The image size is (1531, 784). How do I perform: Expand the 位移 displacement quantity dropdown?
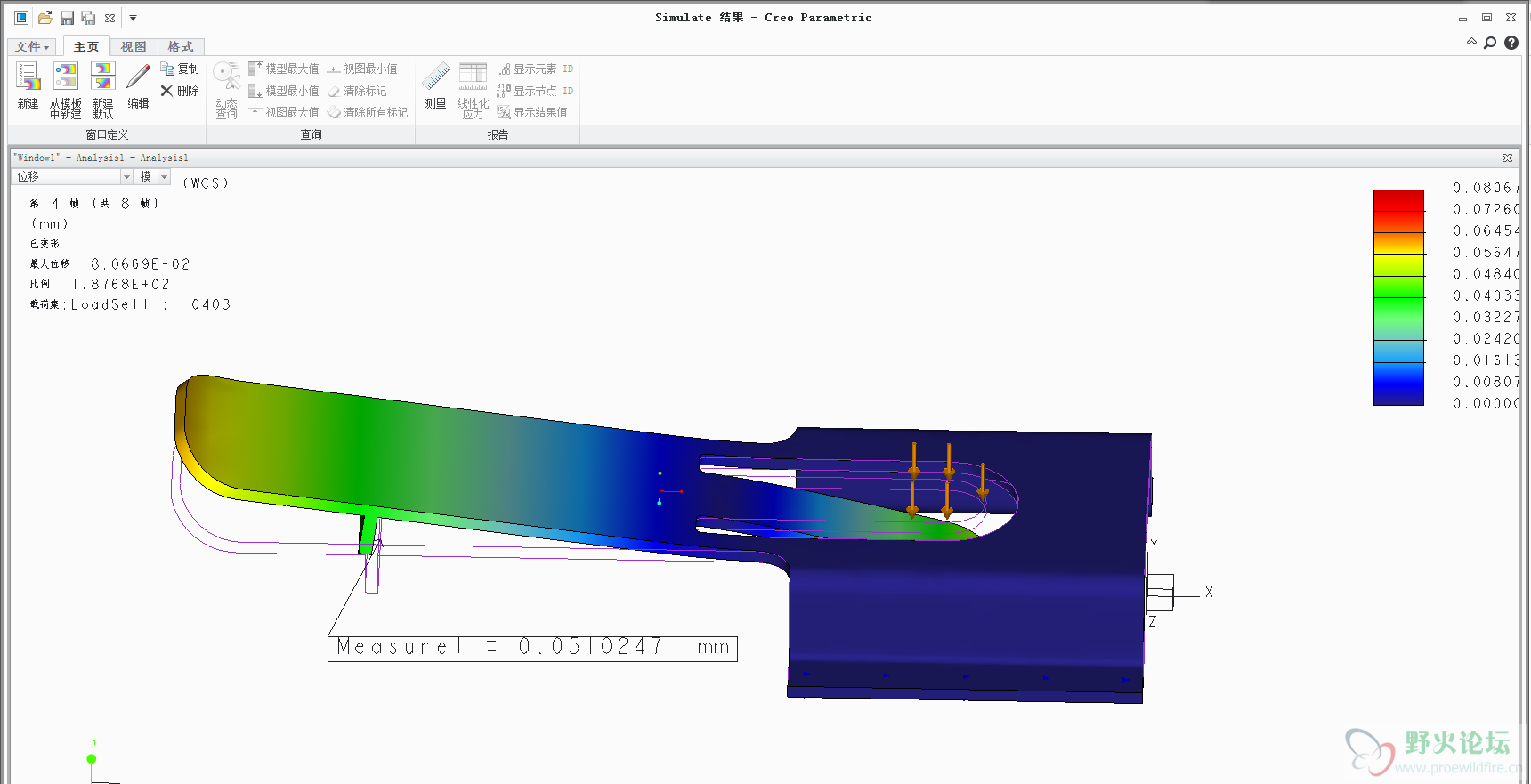click(126, 177)
